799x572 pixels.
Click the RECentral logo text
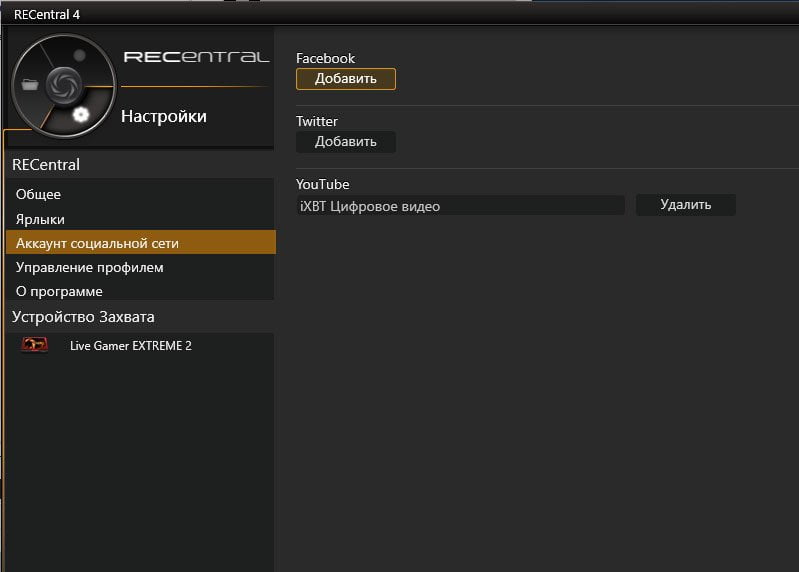coord(196,57)
